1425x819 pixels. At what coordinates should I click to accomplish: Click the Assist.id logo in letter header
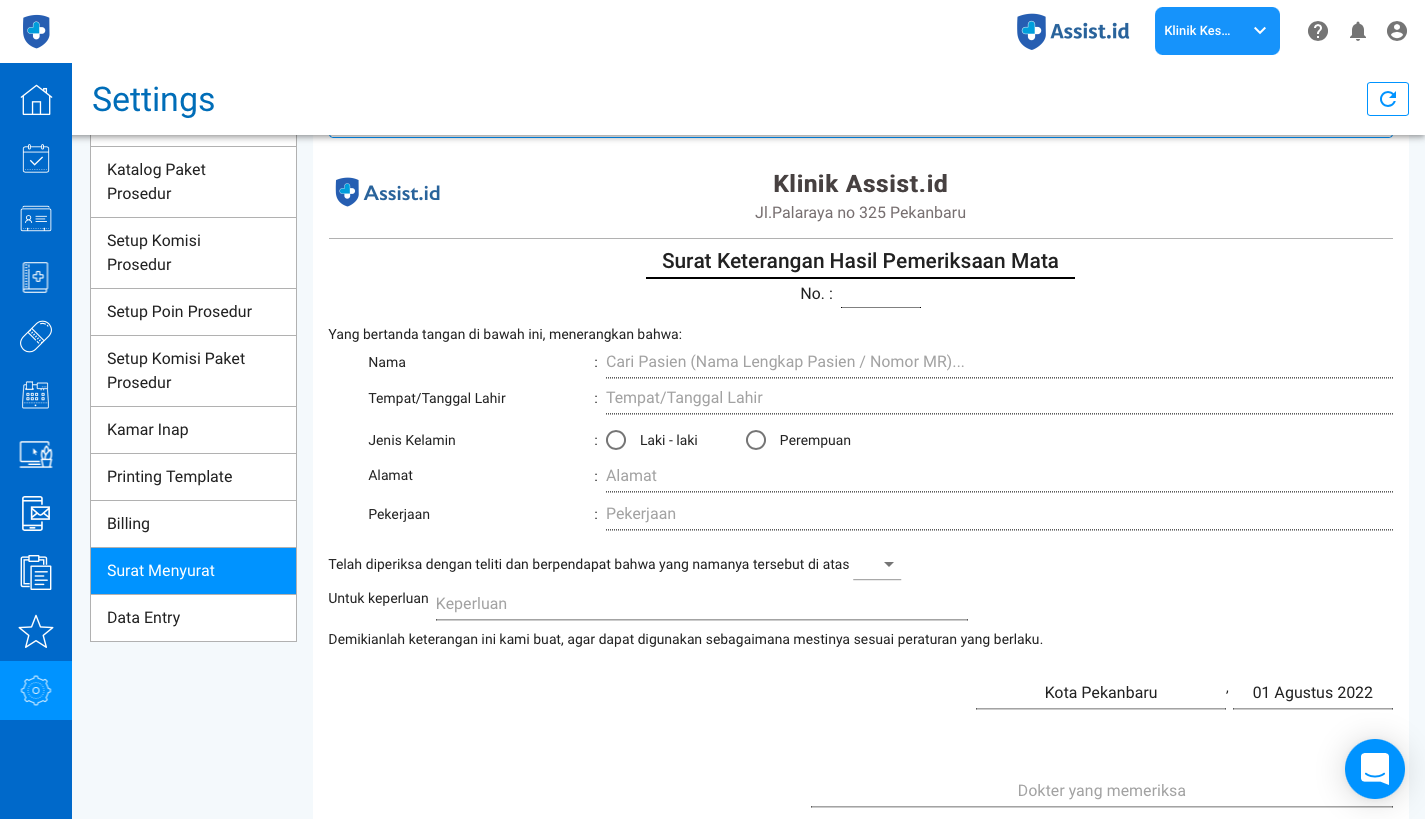[x=388, y=192]
